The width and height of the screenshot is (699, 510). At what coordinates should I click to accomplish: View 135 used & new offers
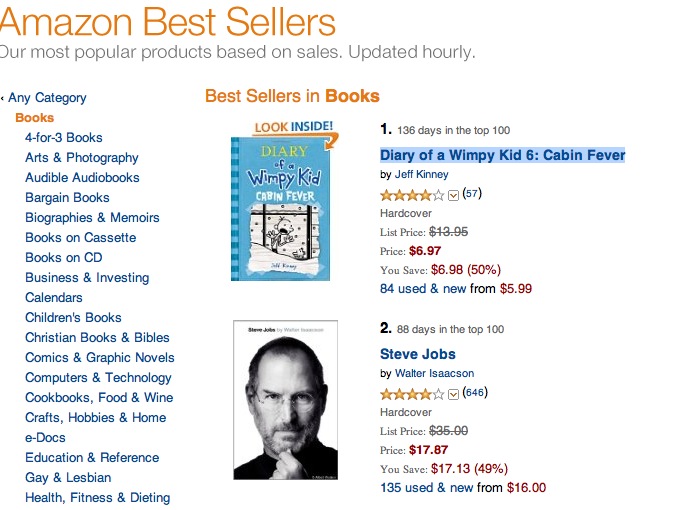(427, 488)
